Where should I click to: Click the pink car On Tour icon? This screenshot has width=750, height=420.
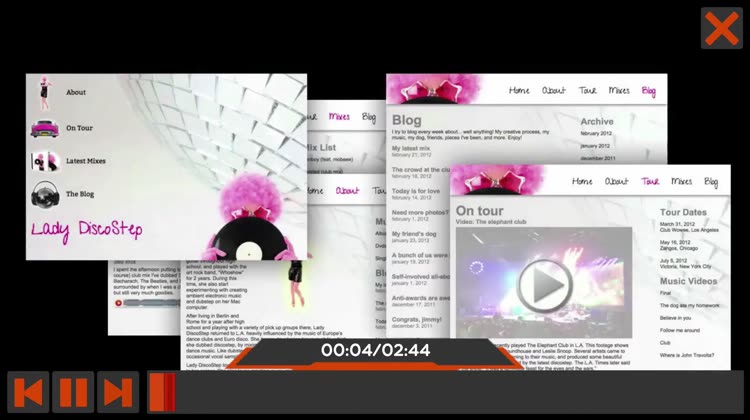click(44, 128)
